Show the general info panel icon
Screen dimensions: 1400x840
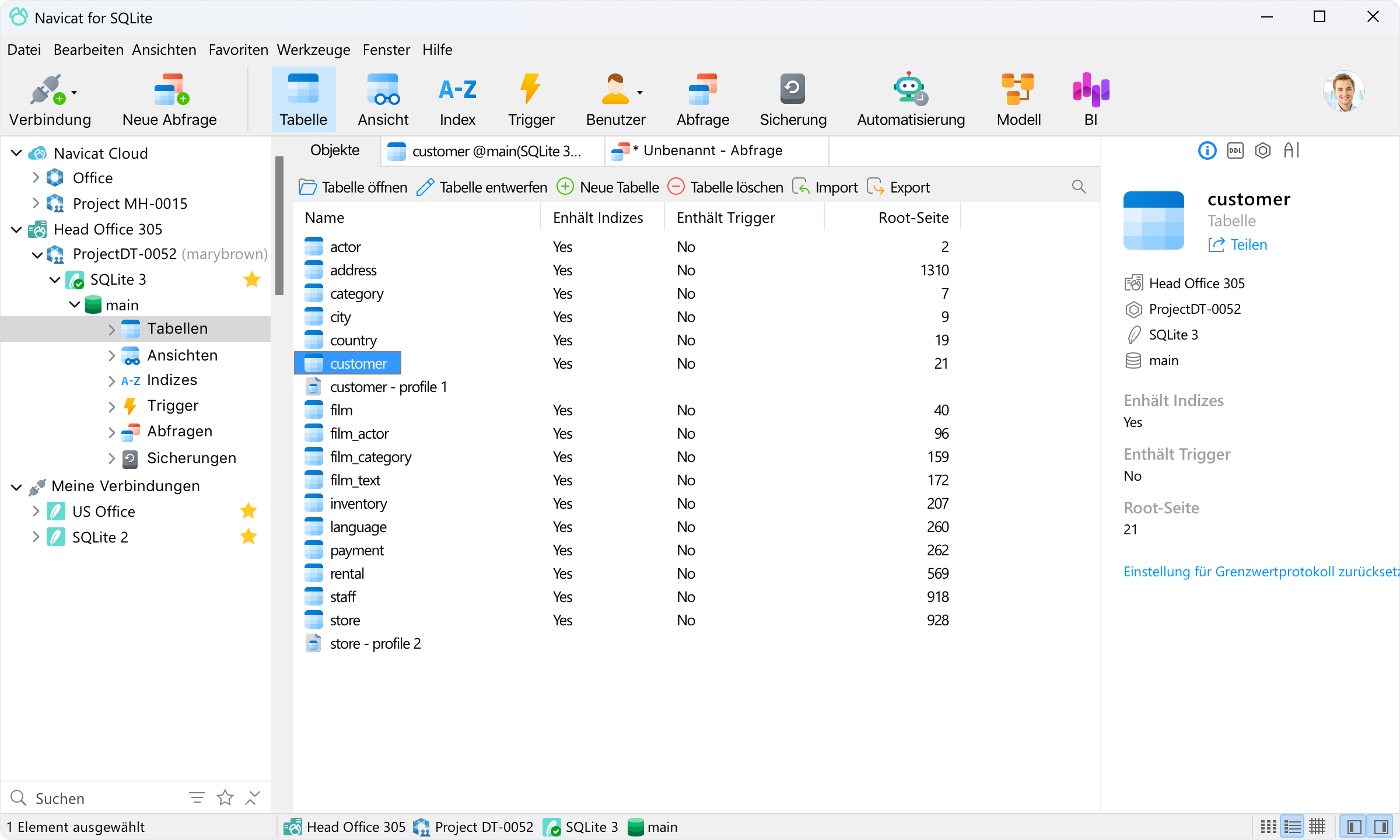click(x=1207, y=150)
